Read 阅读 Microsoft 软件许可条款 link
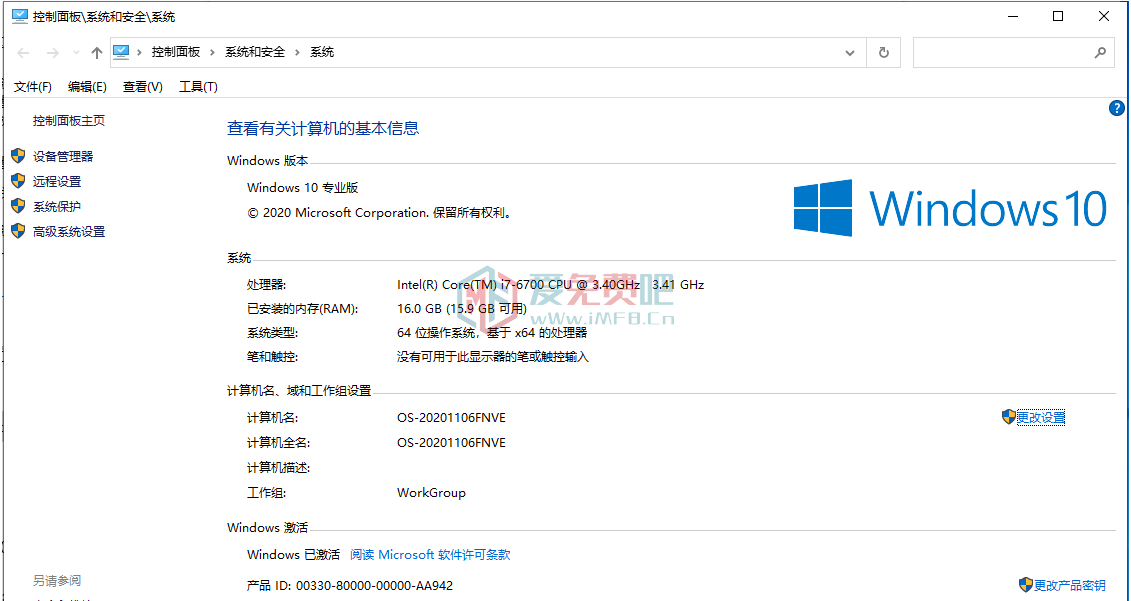Viewport: 1131px width, 601px height. (430, 555)
